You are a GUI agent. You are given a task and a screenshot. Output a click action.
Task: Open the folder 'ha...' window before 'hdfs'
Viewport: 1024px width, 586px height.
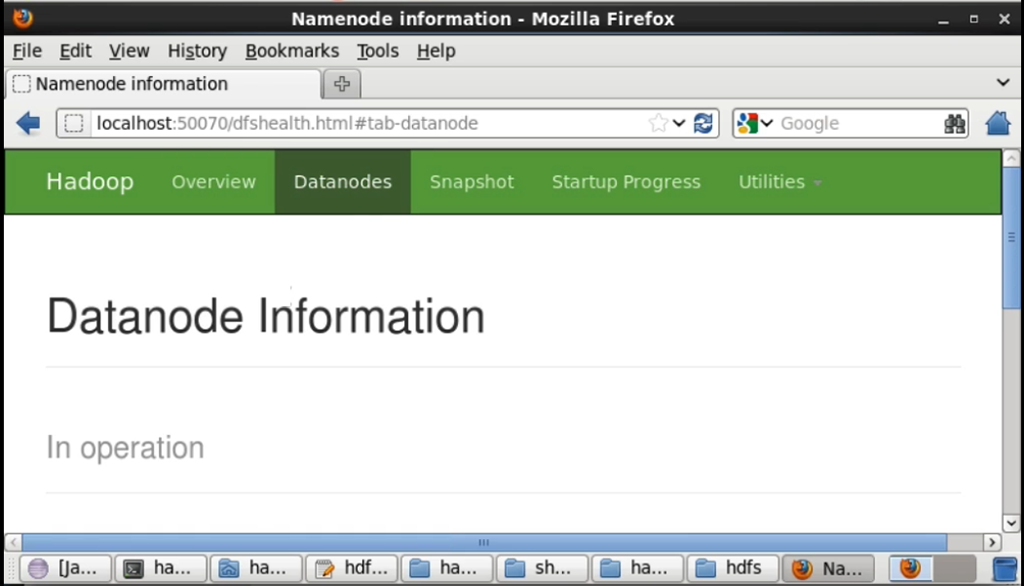(x=637, y=568)
